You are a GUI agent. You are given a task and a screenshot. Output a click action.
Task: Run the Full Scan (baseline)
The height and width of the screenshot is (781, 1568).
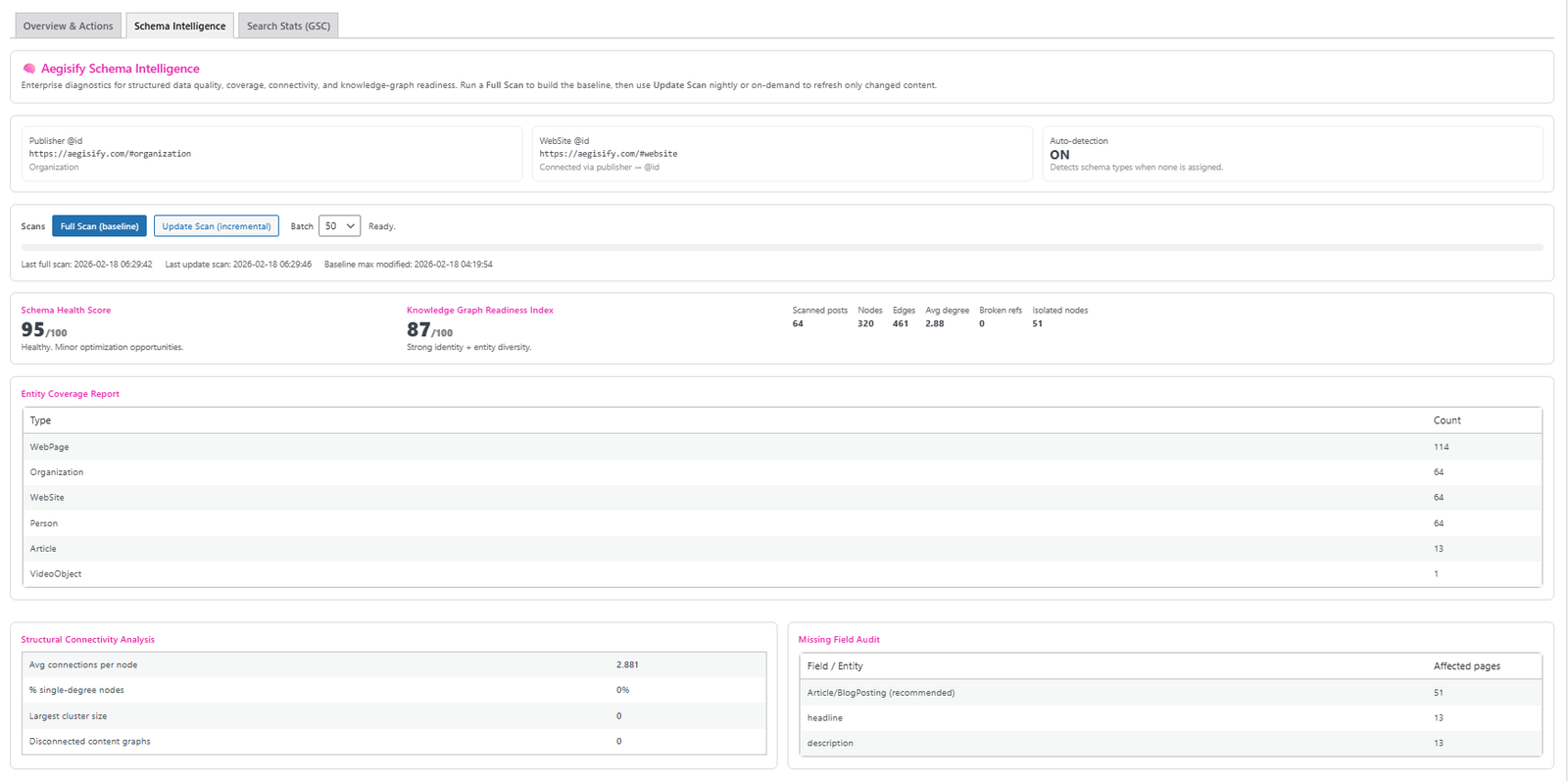coord(99,226)
